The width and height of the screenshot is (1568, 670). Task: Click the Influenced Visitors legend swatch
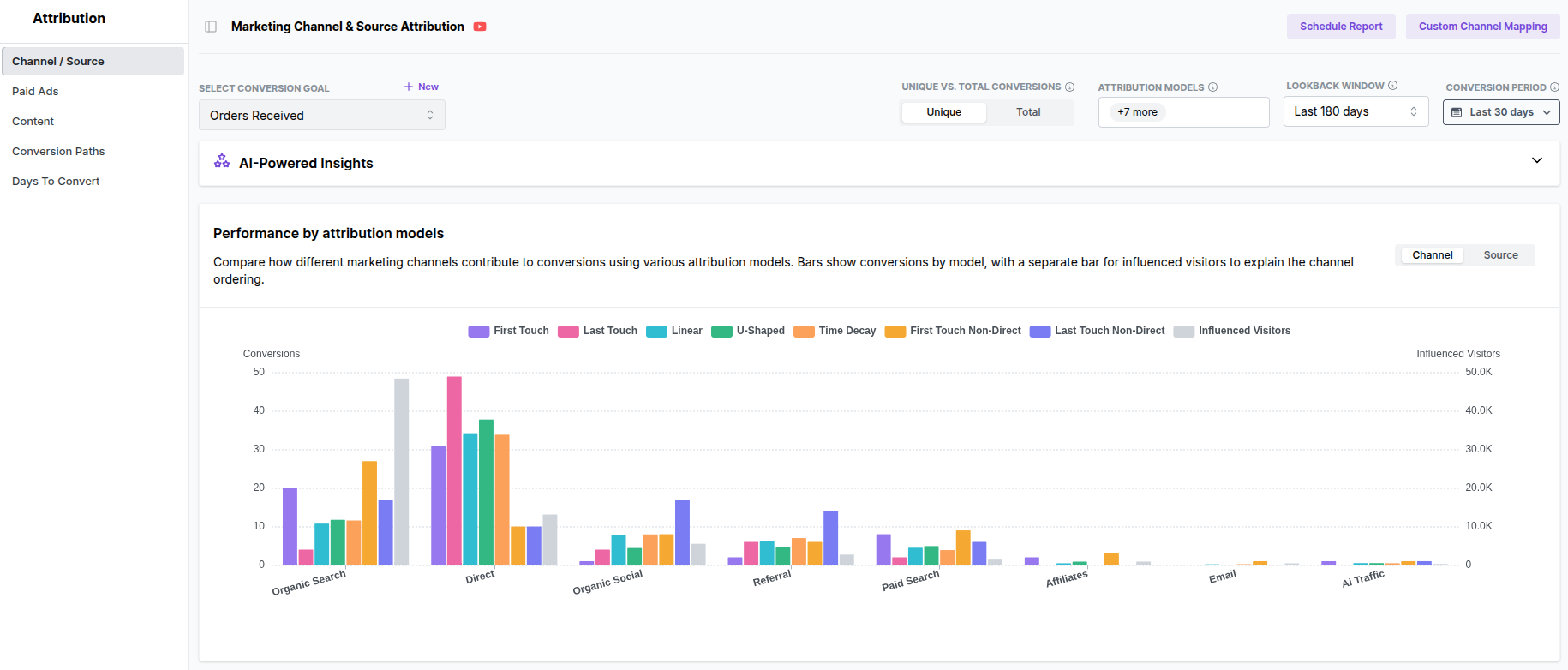click(1184, 332)
